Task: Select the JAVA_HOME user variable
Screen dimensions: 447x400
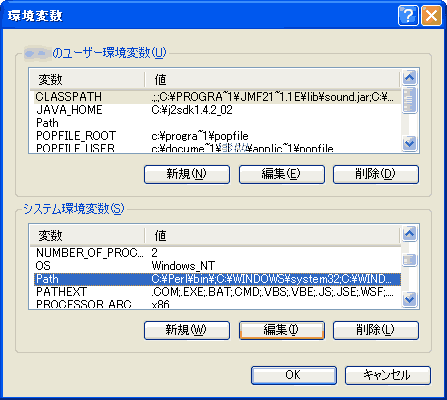Action: (215, 110)
